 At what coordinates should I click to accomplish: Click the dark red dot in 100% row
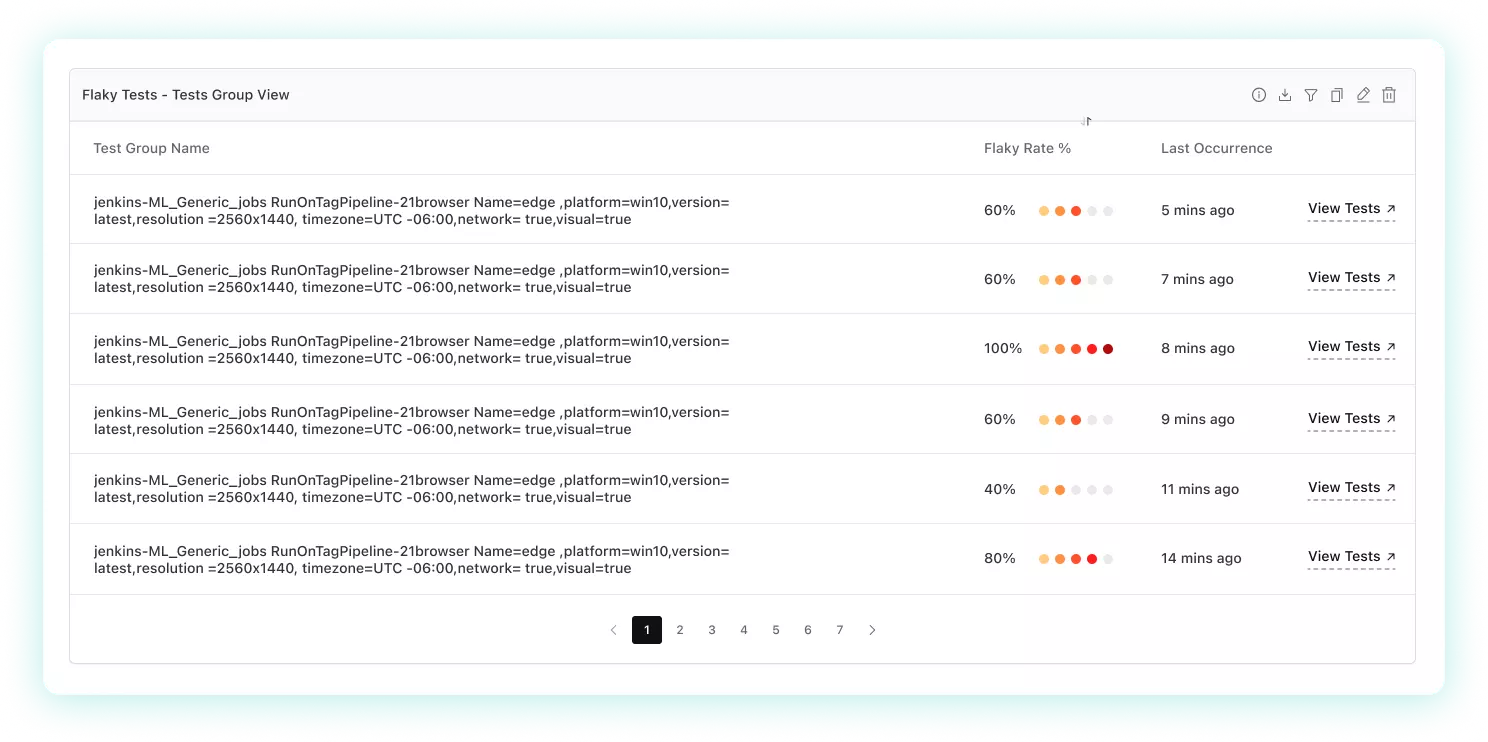tap(1108, 349)
